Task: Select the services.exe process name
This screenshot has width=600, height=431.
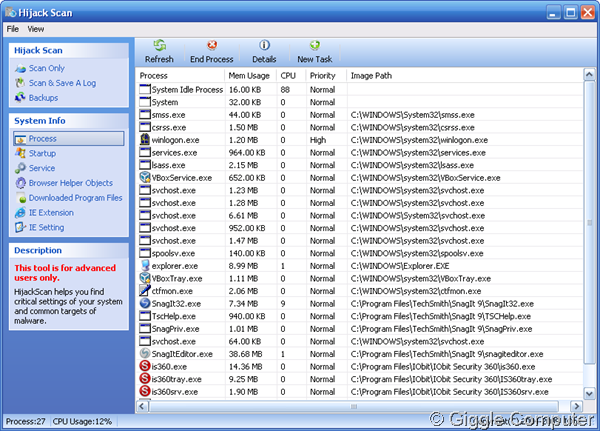Action: [x=174, y=153]
